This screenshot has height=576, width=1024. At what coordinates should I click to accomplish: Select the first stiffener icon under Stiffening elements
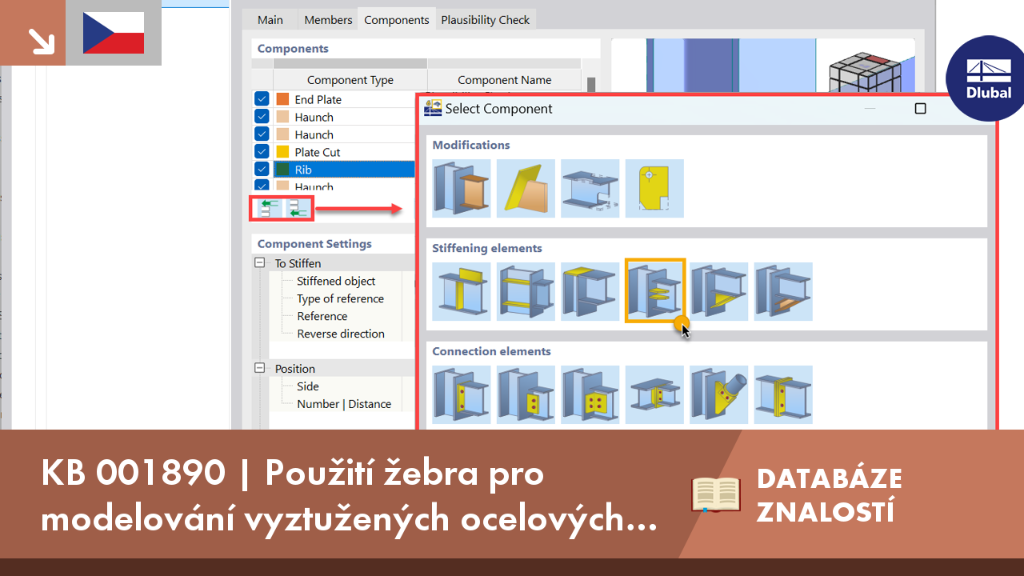tap(461, 291)
